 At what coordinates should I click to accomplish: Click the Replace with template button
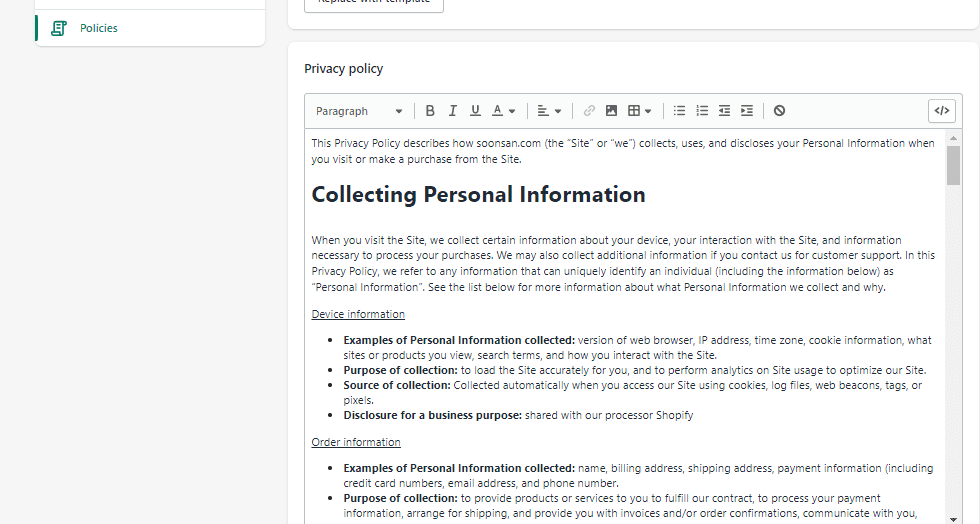(x=374, y=4)
